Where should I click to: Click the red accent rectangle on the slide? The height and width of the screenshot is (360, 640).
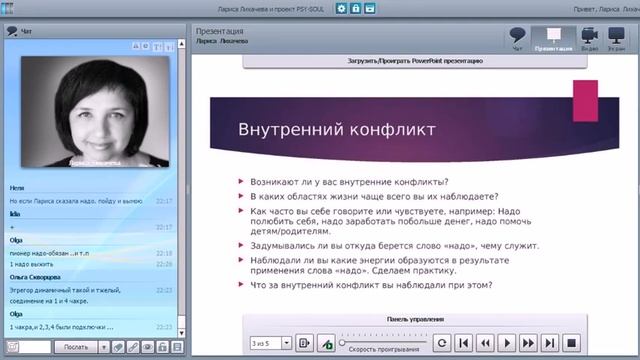[x=585, y=101]
